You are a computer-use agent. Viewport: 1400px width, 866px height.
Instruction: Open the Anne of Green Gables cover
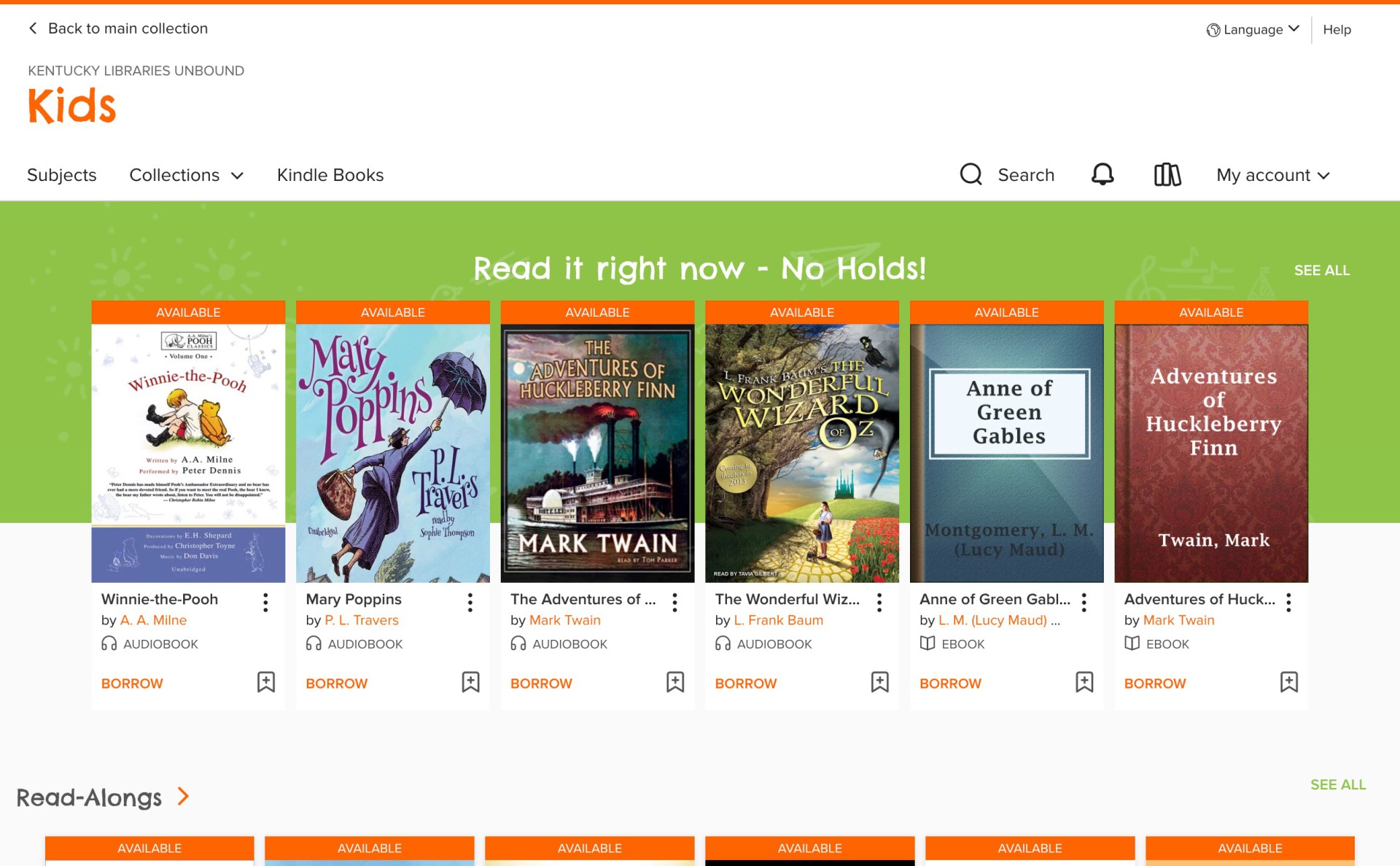click(1006, 452)
